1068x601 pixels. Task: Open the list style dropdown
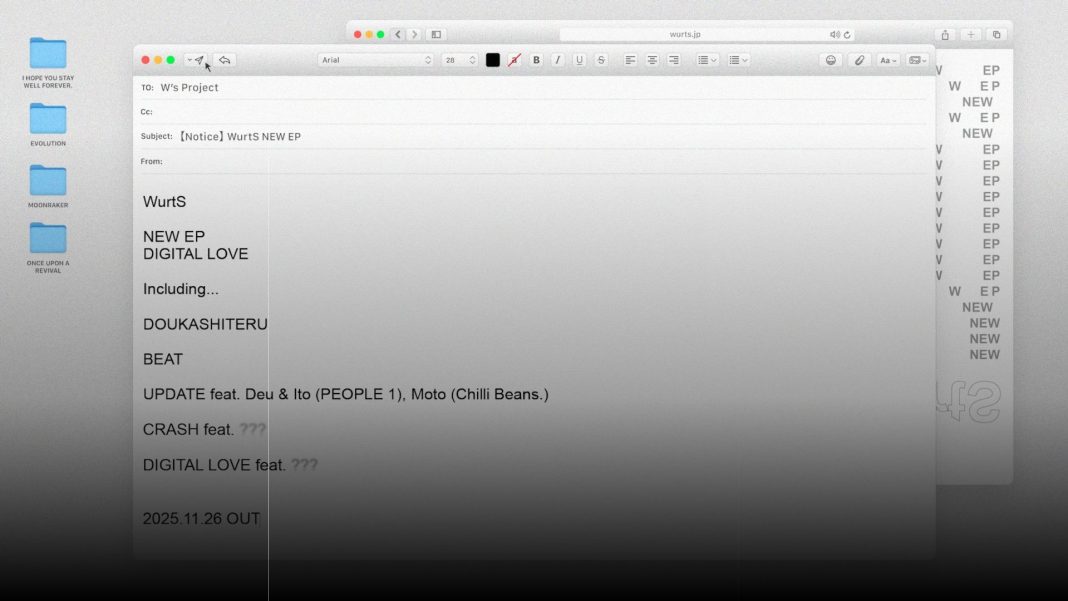707,59
